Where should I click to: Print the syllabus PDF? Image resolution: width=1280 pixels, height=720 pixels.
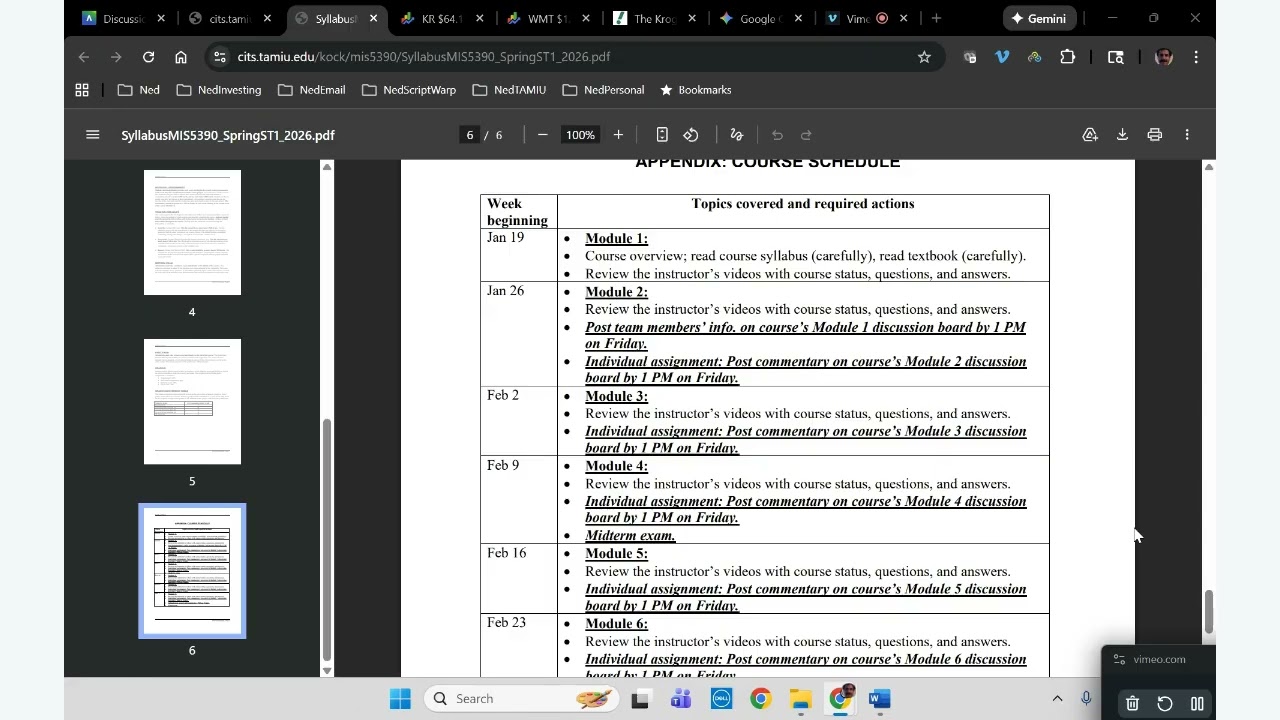pos(1155,135)
